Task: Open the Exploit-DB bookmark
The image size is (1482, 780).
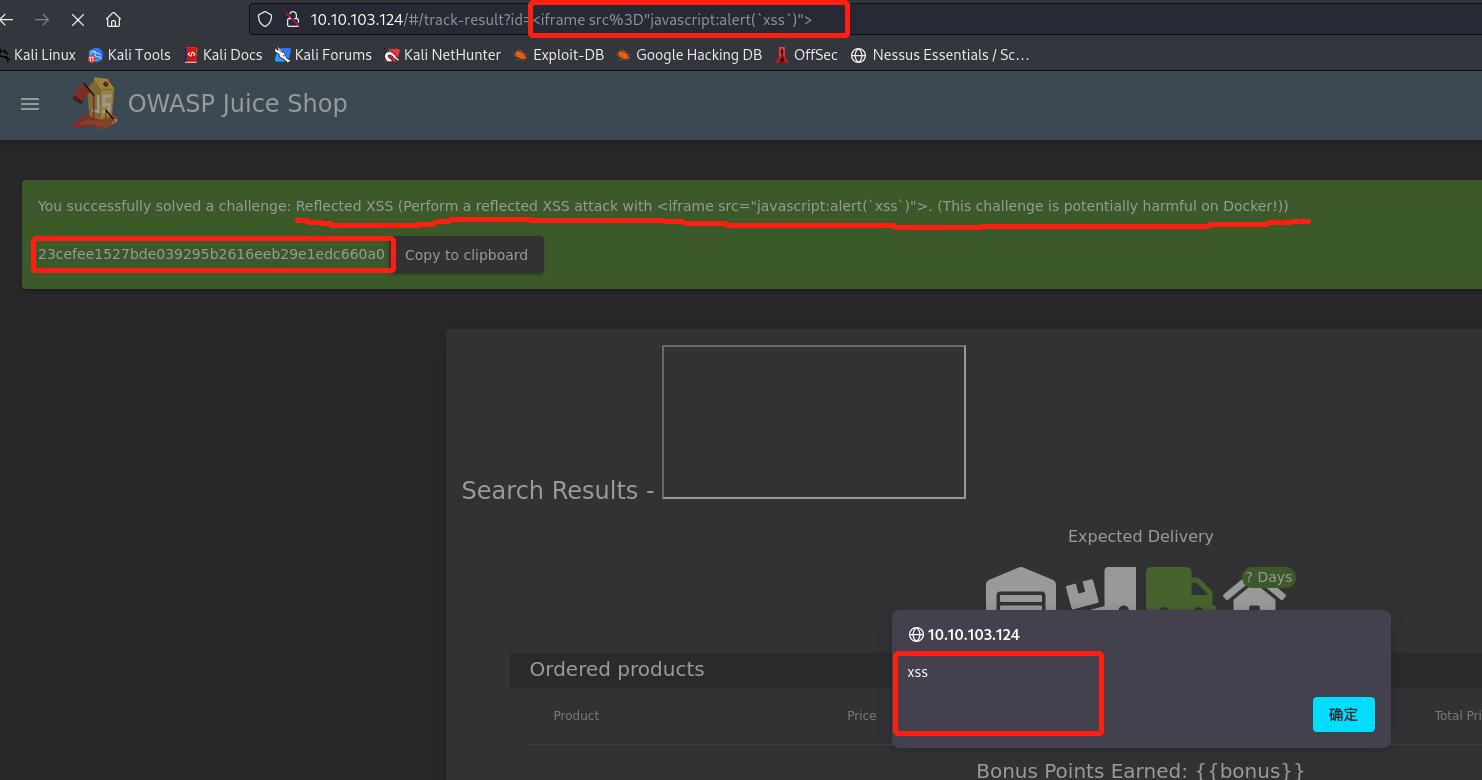Action: tap(559, 55)
